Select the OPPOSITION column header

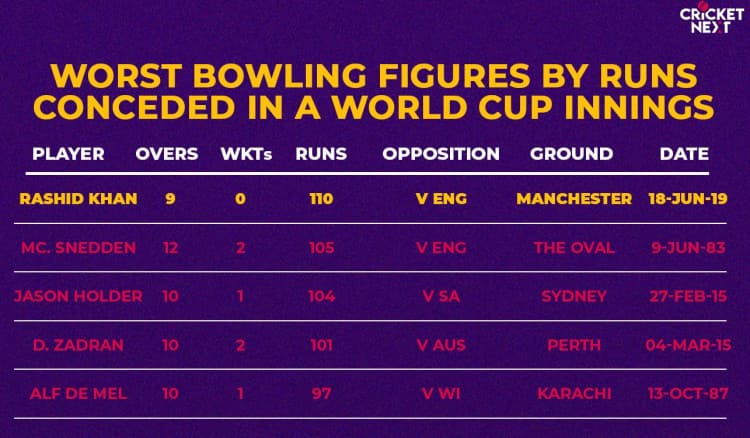coord(441,154)
